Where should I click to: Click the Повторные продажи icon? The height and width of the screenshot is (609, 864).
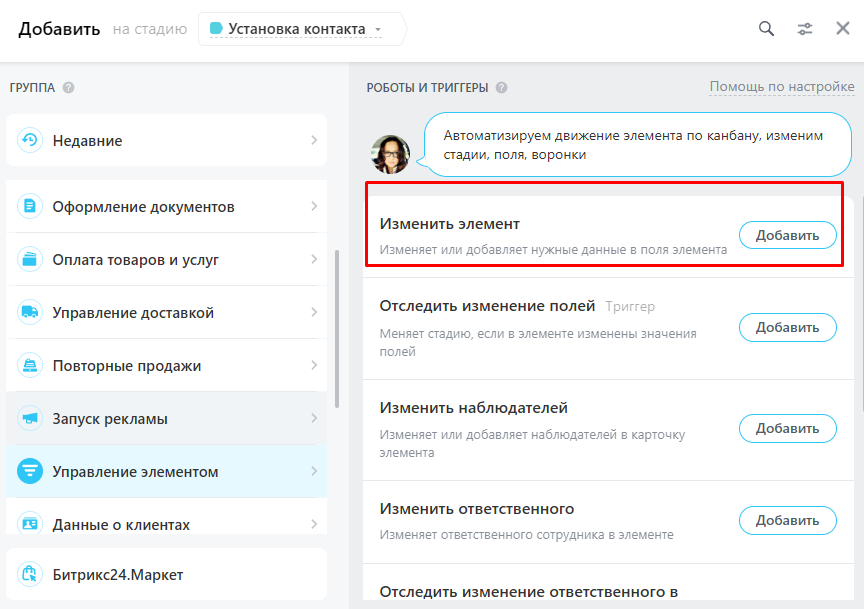tap(30, 365)
